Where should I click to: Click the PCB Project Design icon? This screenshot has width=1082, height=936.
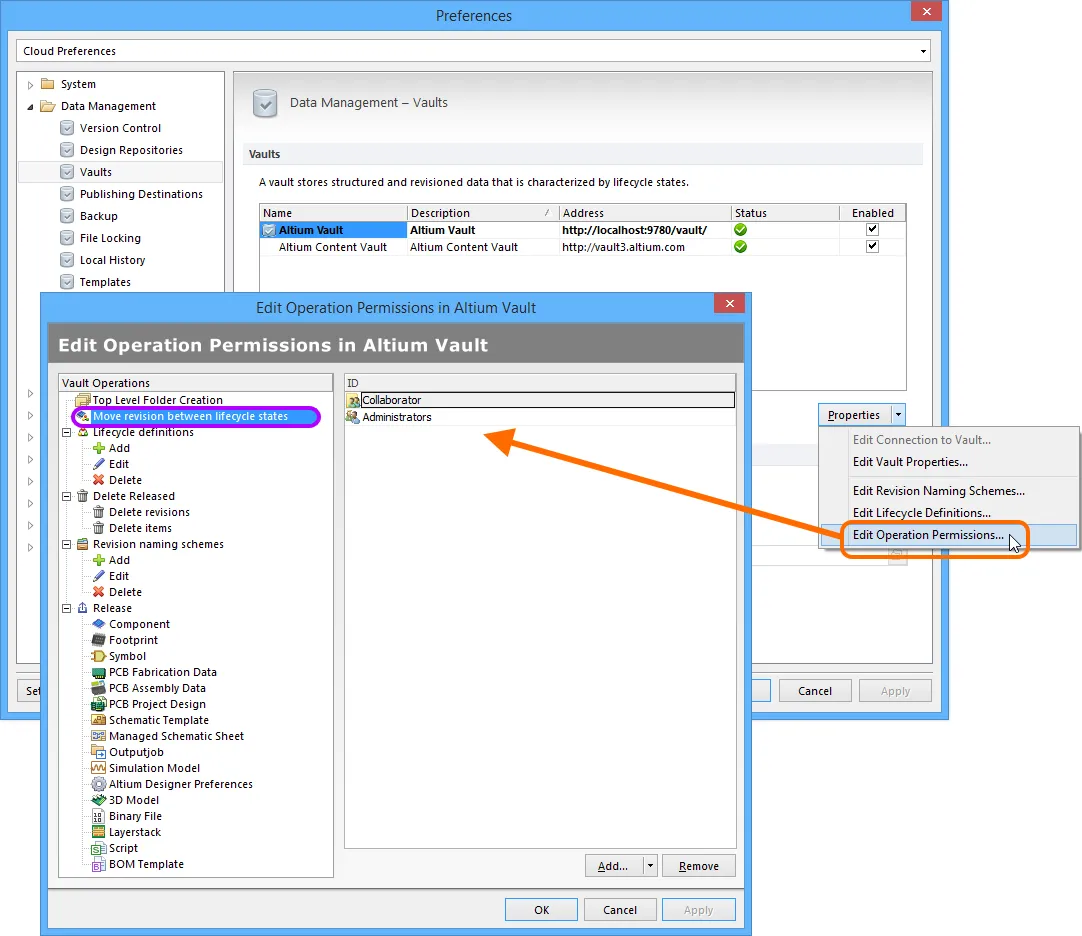click(x=99, y=704)
